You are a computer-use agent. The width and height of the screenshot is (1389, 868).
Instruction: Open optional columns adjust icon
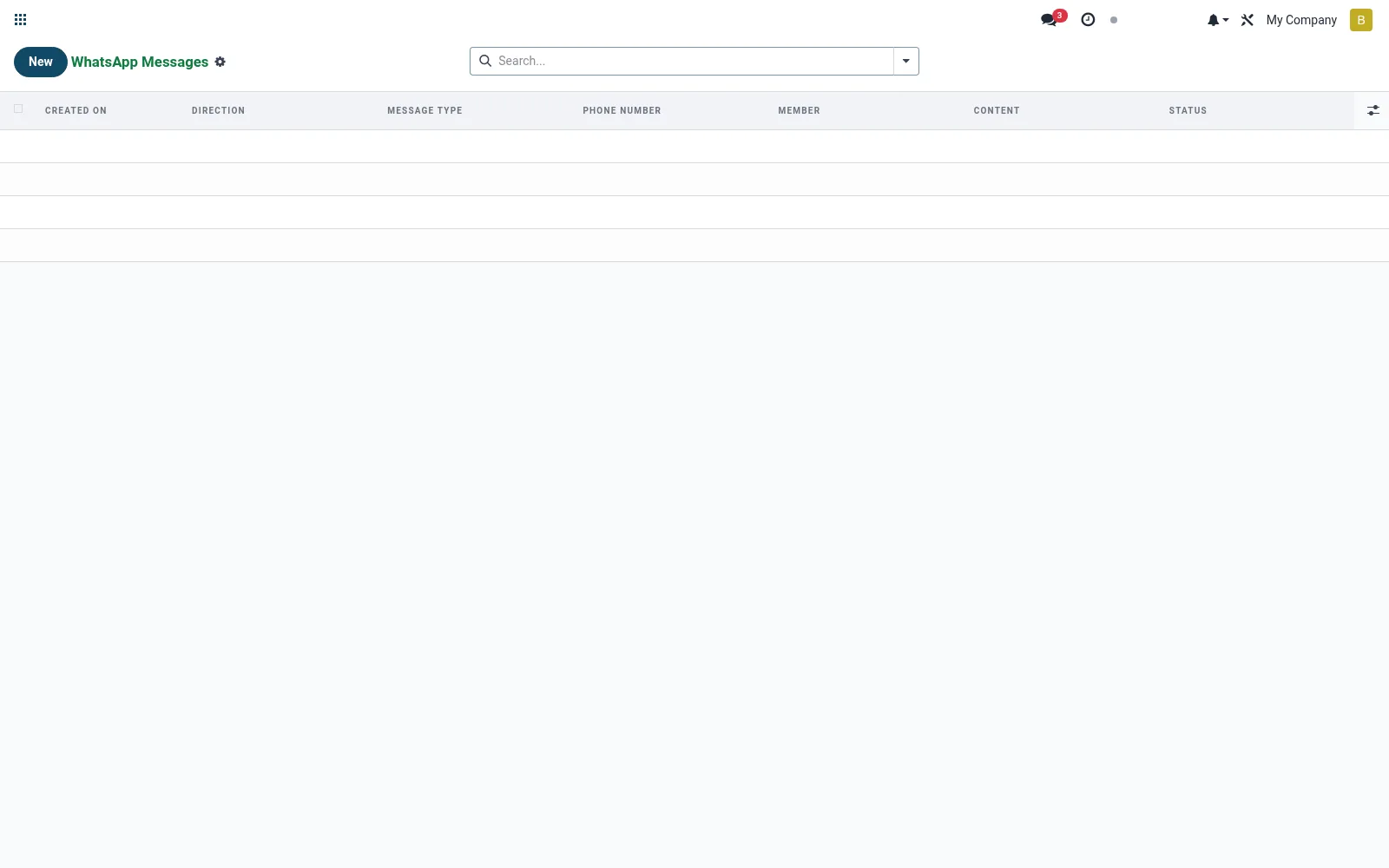1373,110
